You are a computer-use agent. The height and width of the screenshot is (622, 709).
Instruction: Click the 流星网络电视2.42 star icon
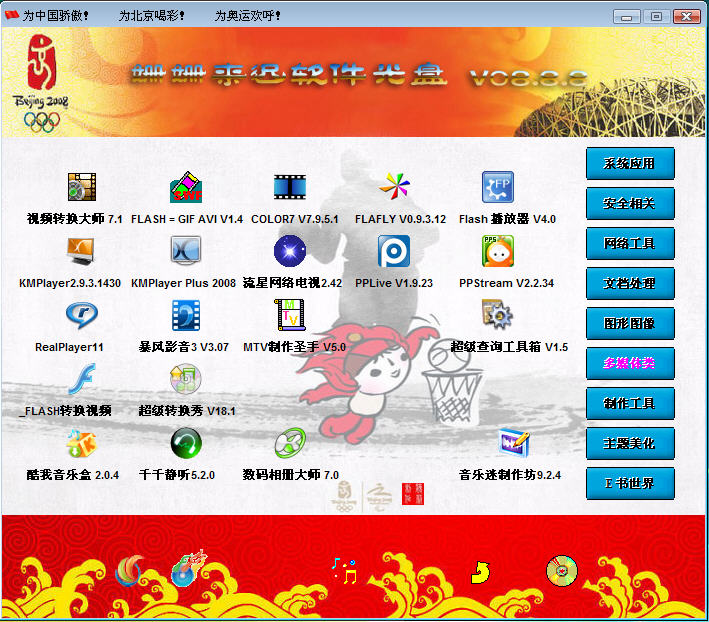click(290, 251)
